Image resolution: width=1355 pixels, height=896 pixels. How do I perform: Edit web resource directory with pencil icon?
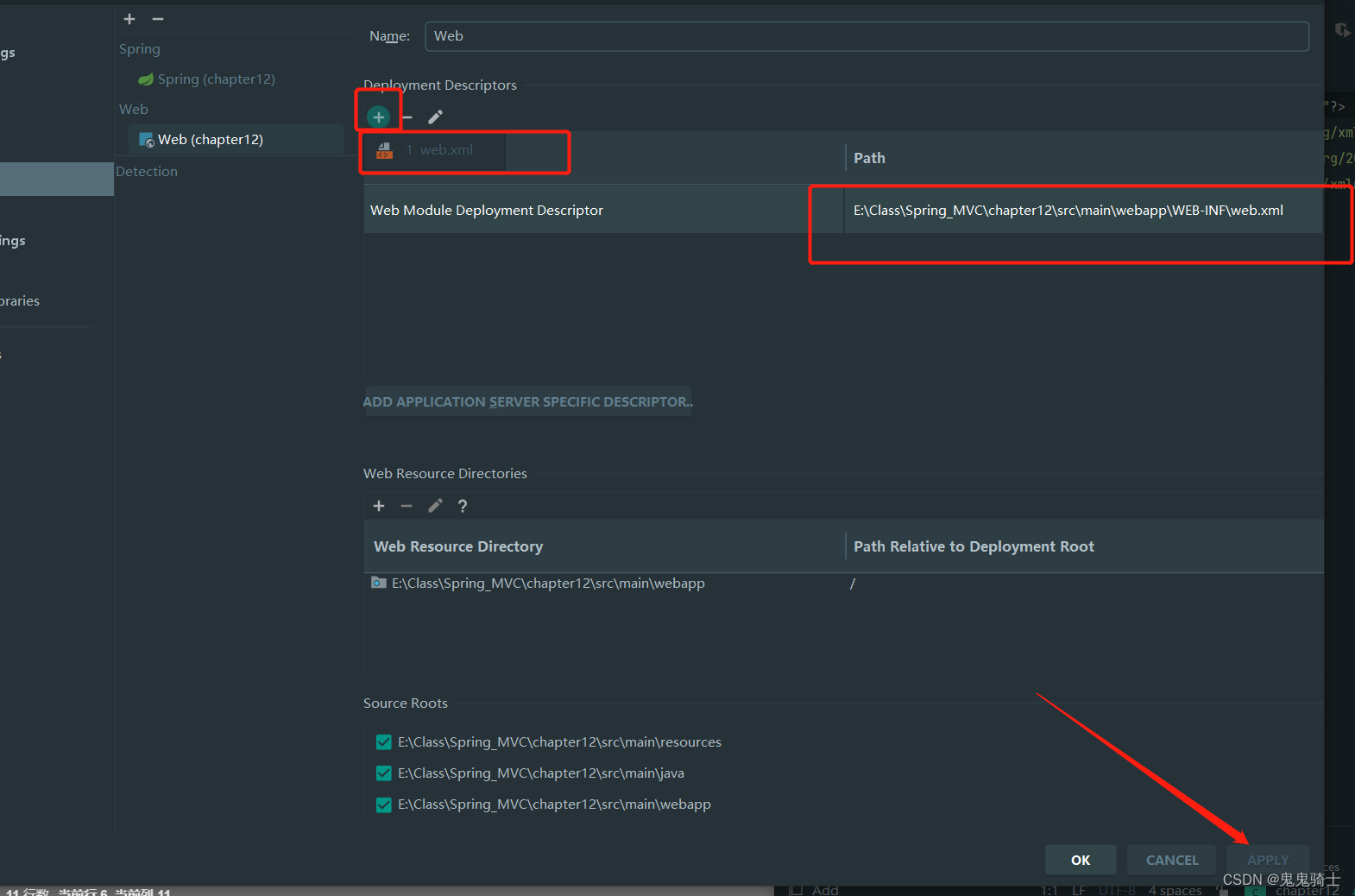435,506
